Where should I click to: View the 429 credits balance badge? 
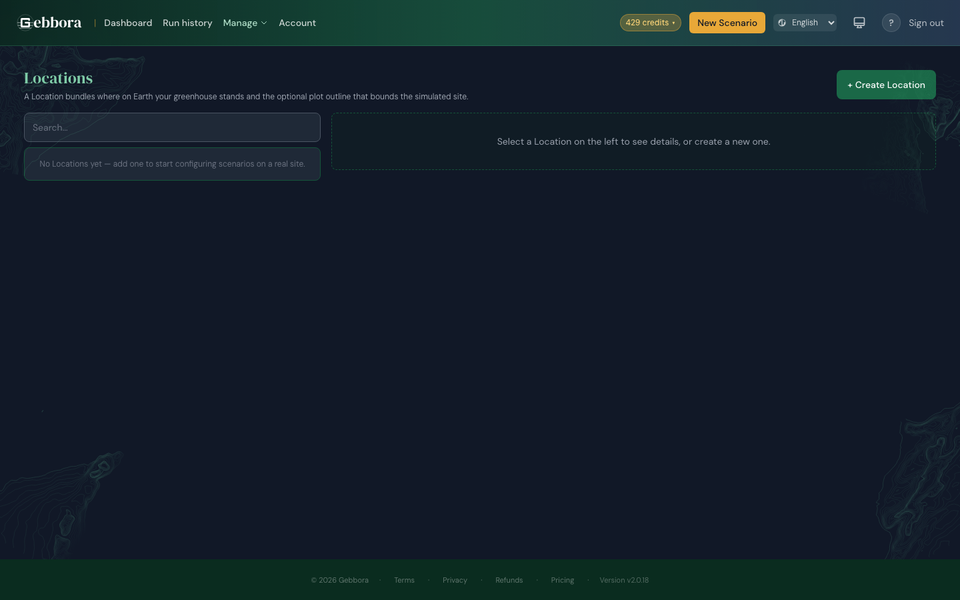coord(650,23)
